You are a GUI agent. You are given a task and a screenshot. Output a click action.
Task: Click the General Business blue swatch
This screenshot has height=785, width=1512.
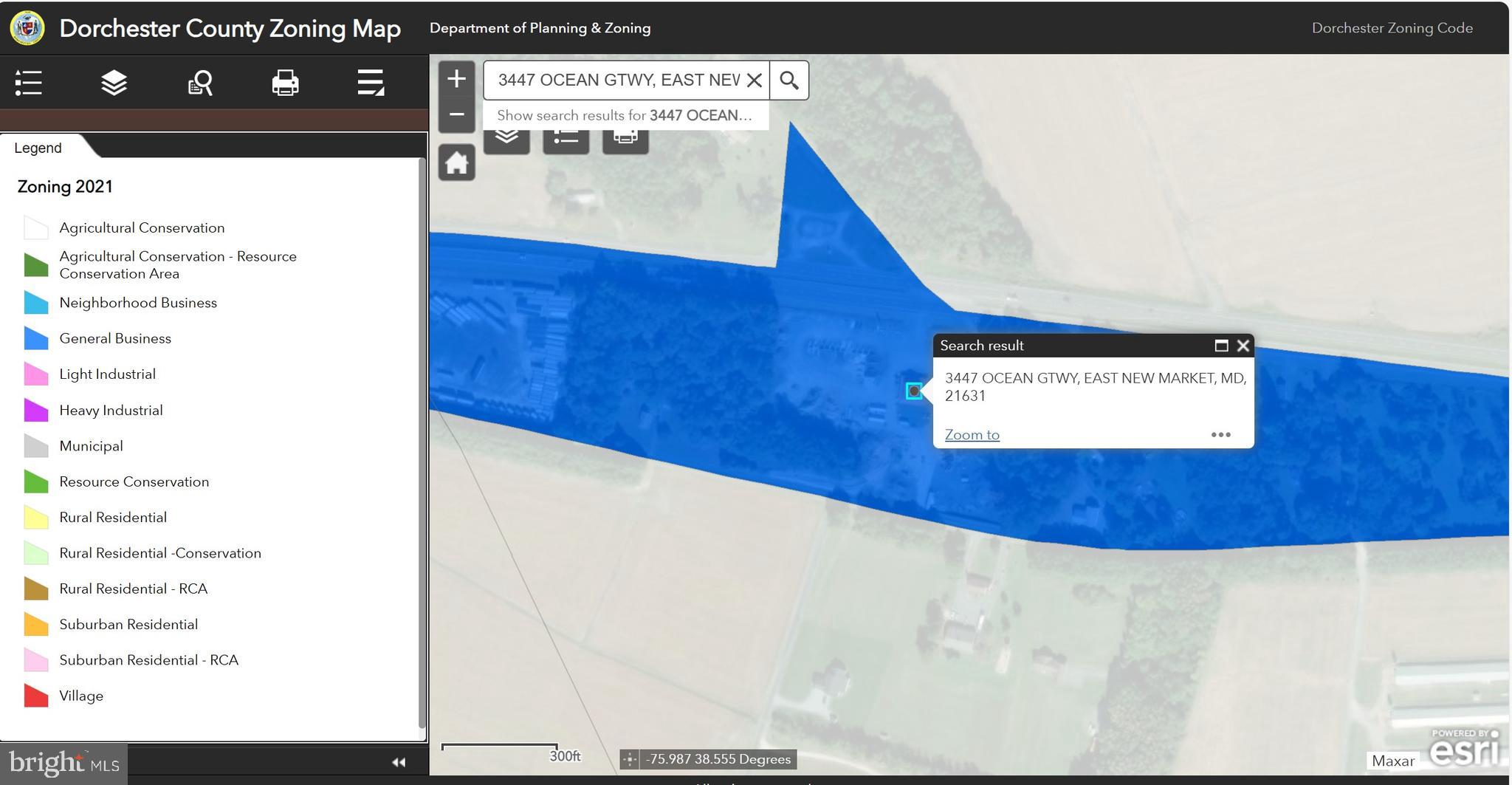pyautogui.click(x=36, y=338)
